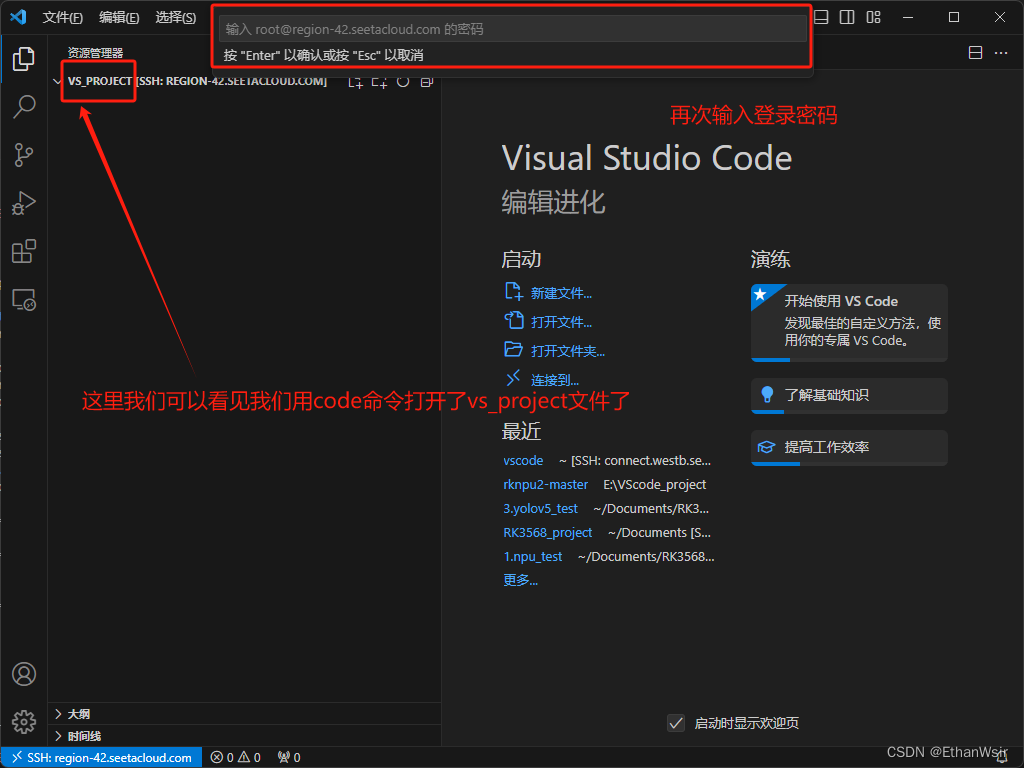Open recent folder 1.npu_test
Image resolution: width=1024 pixels, height=768 pixels.
532,556
